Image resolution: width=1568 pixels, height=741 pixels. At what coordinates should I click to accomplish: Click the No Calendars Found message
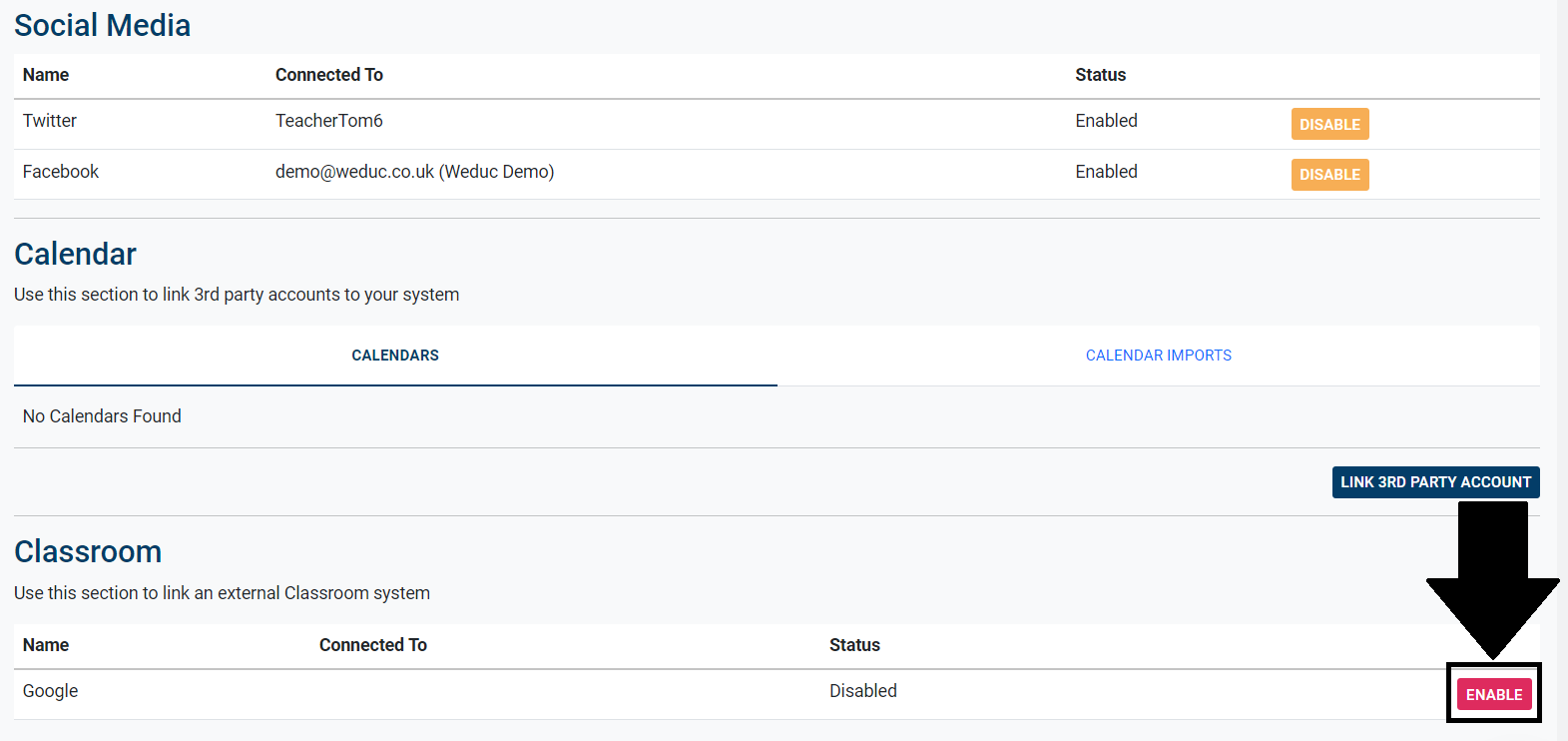coord(102,416)
